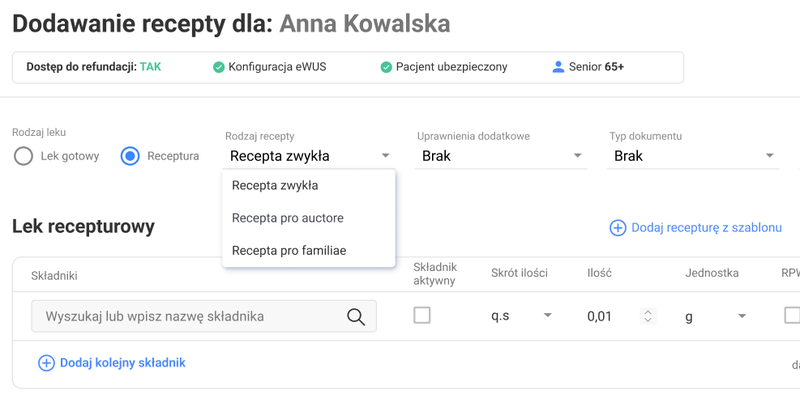The width and height of the screenshot is (800, 398).
Task: Open the Jednostka g dropdown
Action: click(715, 316)
